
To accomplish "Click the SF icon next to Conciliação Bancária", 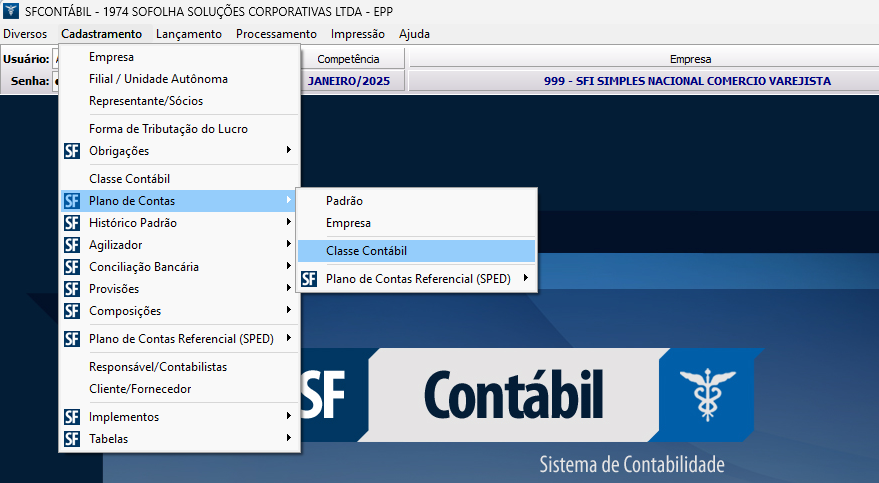I will [x=71, y=267].
